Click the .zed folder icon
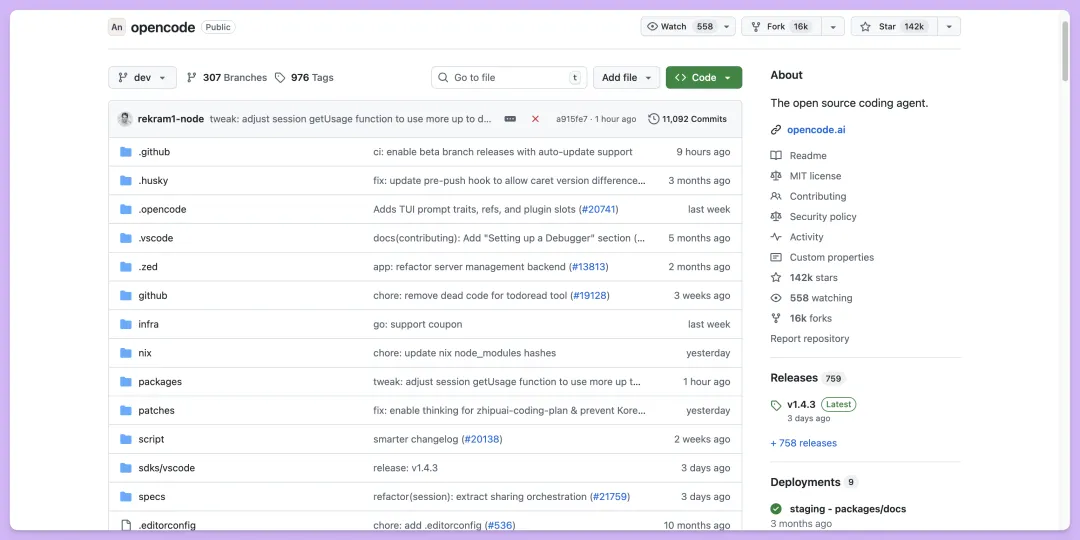This screenshot has width=1080, height=540. (125, 267)
